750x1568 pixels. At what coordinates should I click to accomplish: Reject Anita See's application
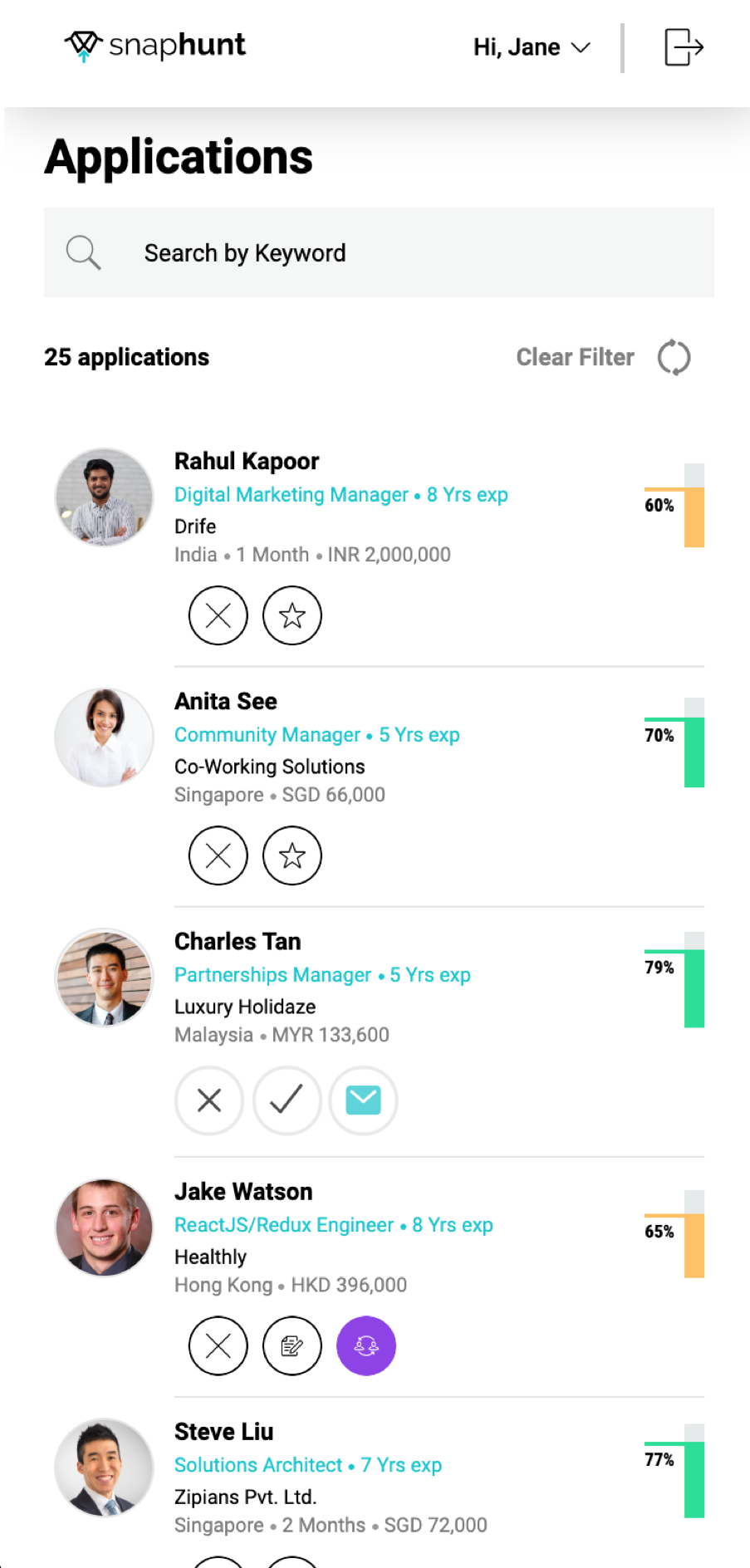[x=218, y=855]
